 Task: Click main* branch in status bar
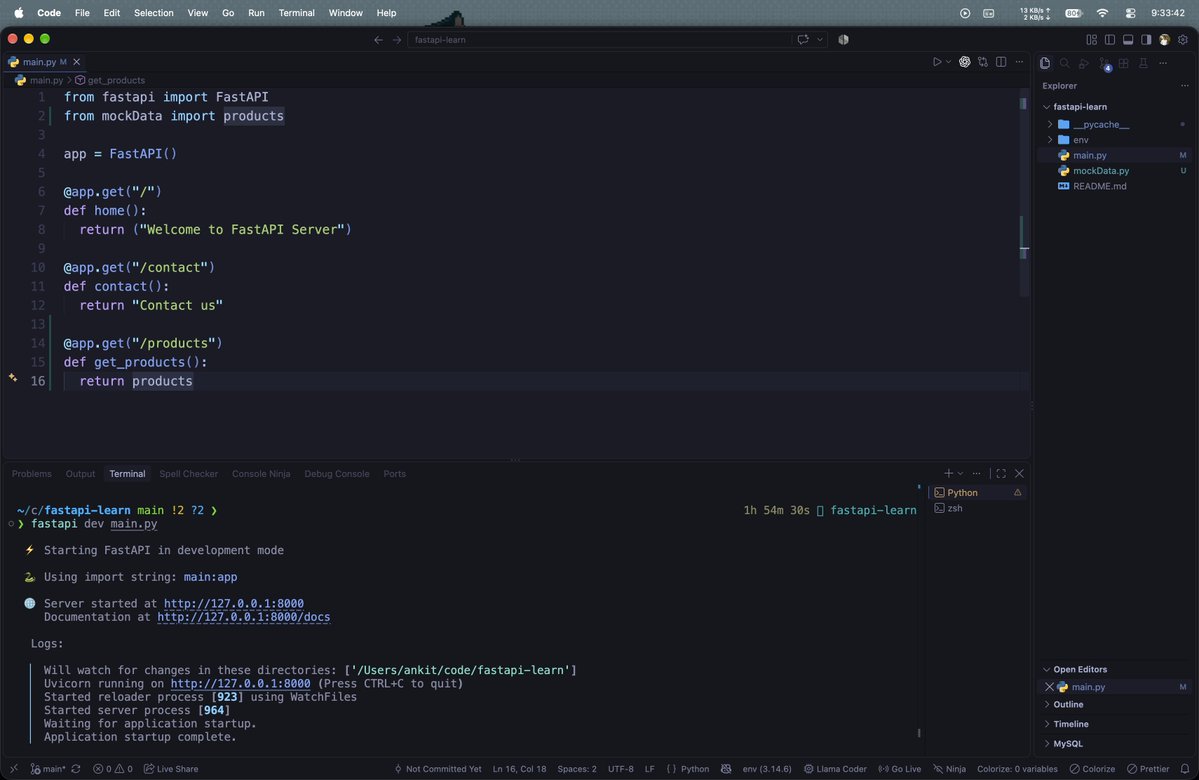point(47,769)
